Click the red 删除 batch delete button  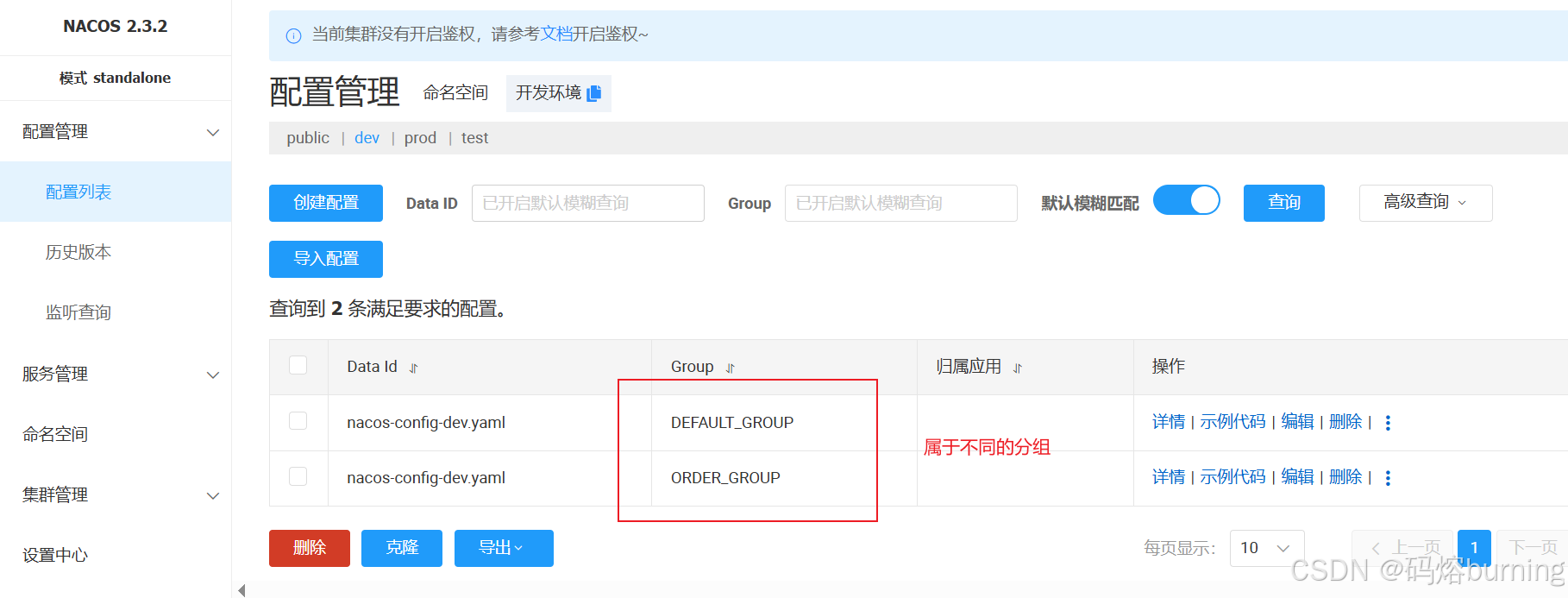coord(310,548)
